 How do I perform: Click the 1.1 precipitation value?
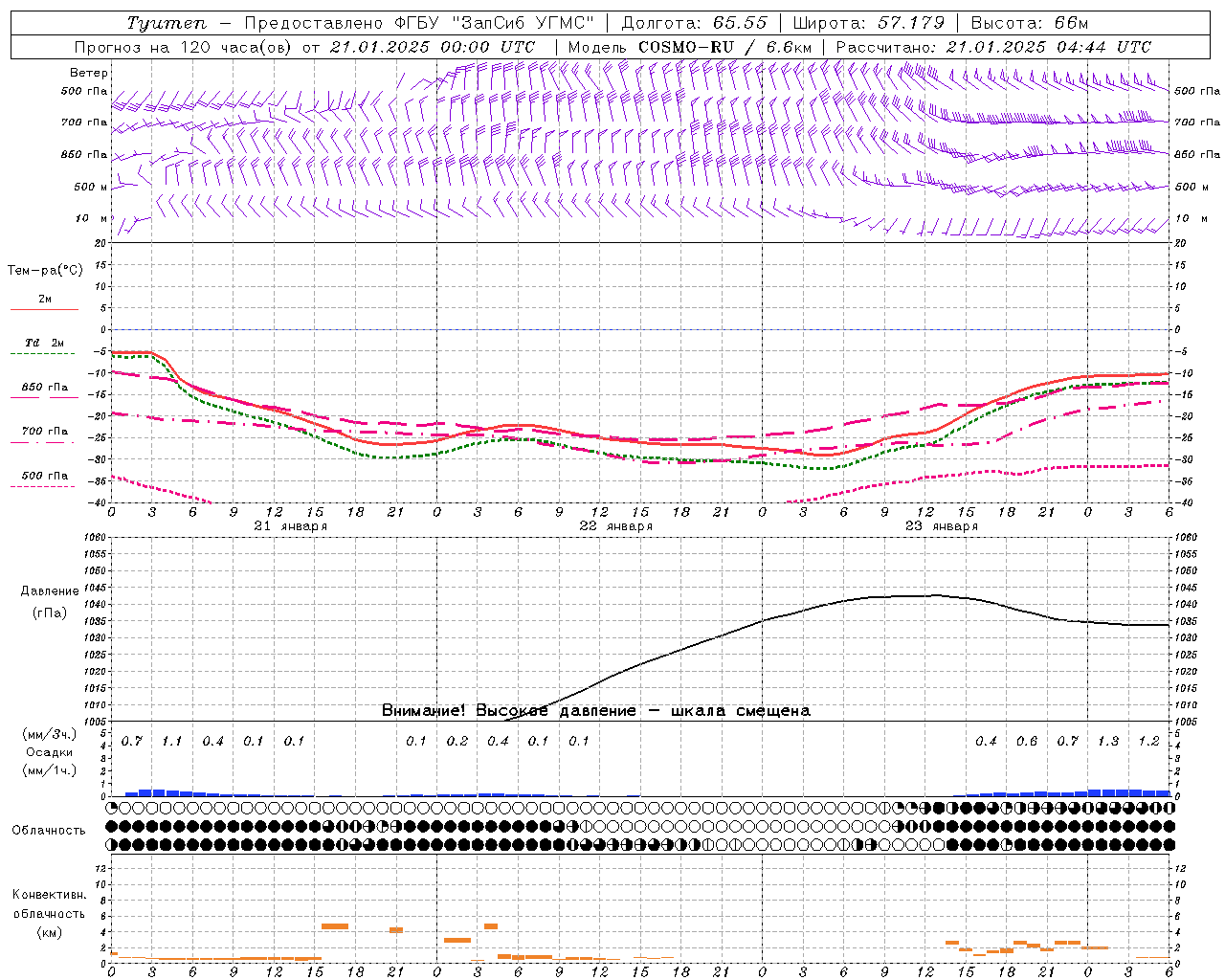(x=171, y=742)
